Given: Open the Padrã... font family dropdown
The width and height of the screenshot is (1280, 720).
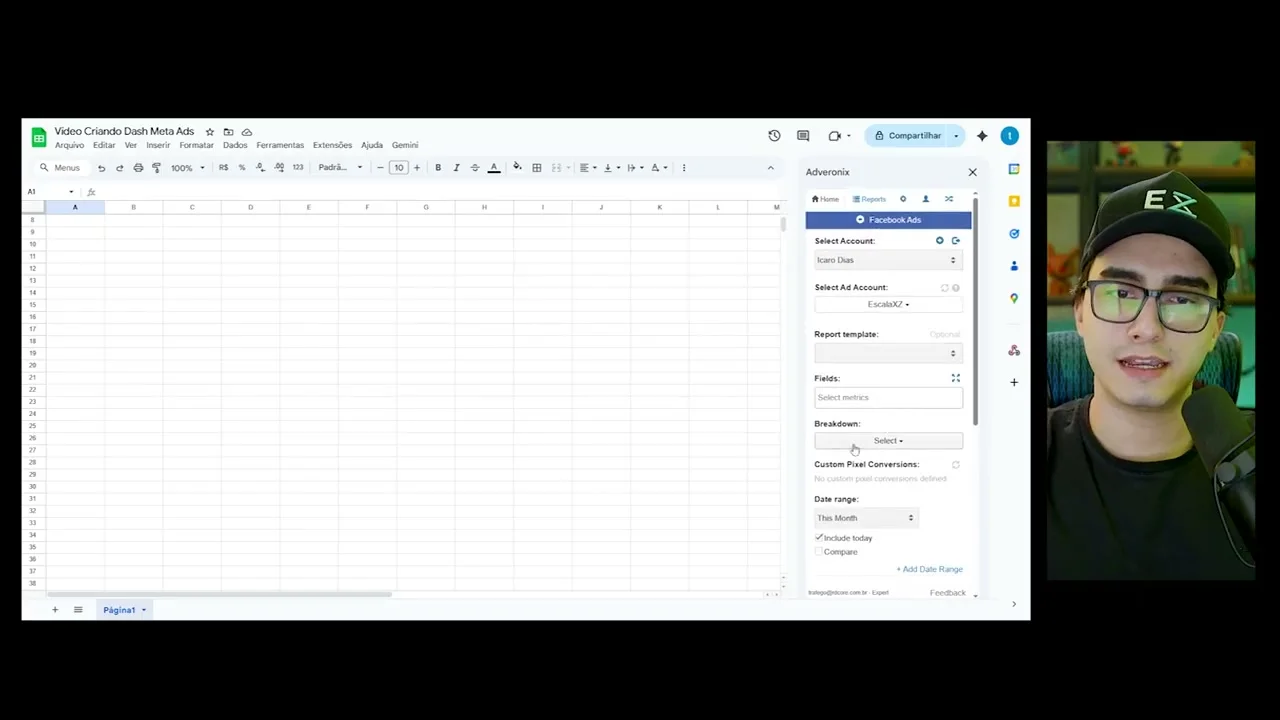Looking at the screenshot, I should pyautogui.click(x=340, y=168).
